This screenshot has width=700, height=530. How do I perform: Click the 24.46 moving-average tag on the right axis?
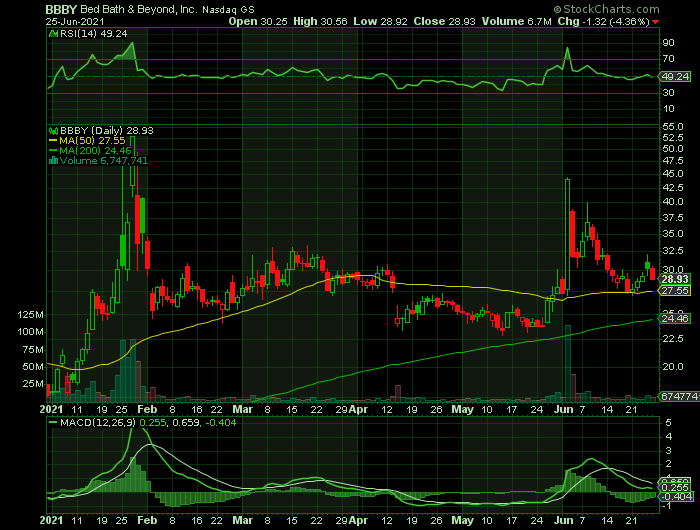(675, 318)
